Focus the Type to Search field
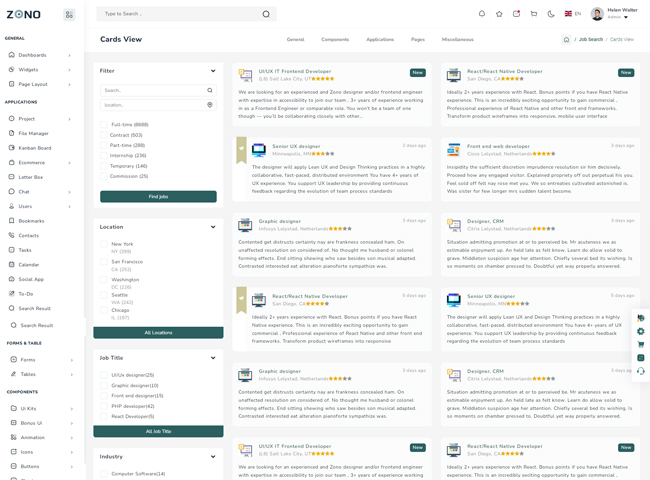This screenshot has width=650, height=480. click(180, 14)
